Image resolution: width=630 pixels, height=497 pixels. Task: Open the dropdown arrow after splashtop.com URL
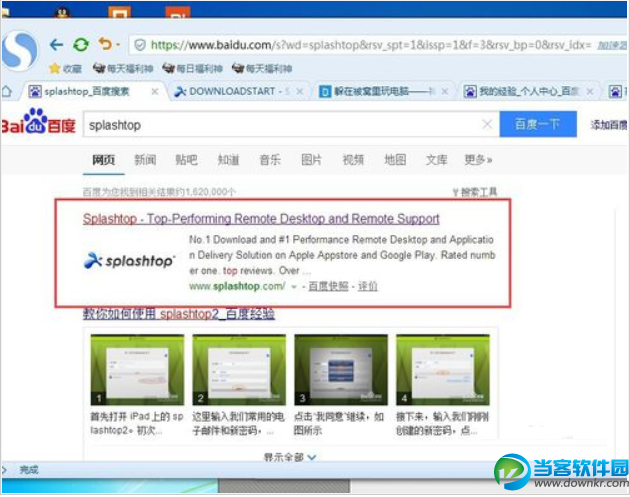[294, 287]
